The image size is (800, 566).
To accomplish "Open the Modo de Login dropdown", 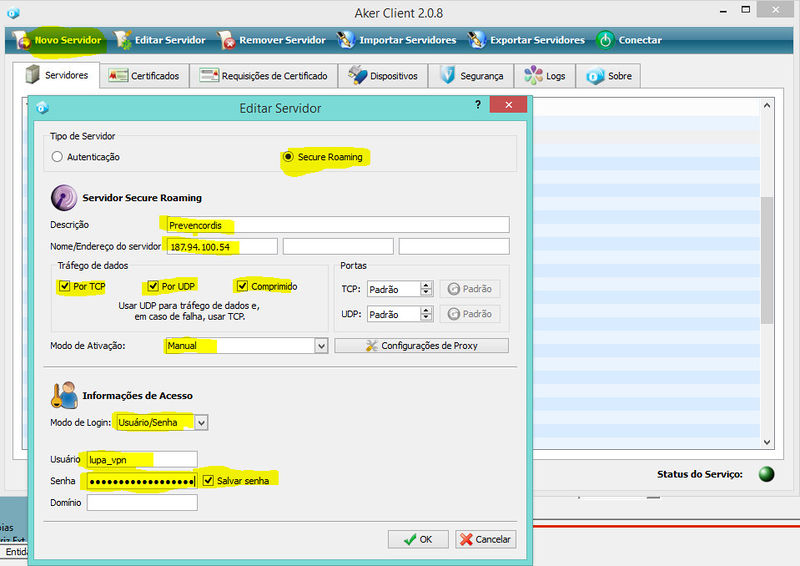I will point(202,423).
